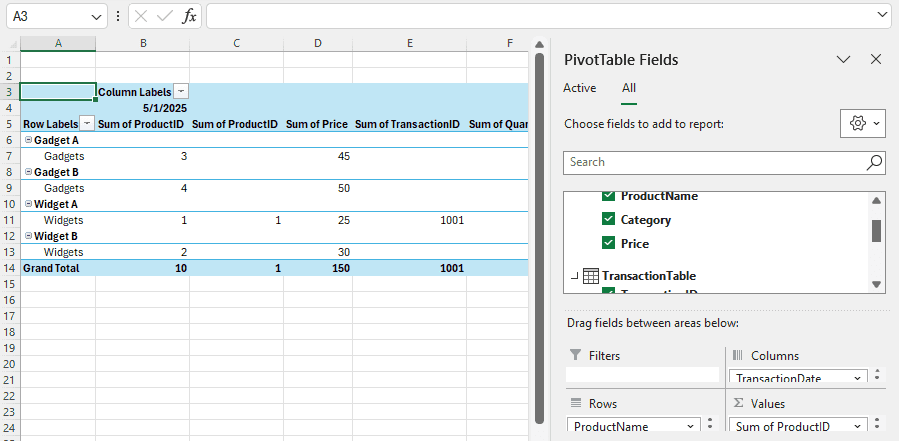This screenshot has height=441, width=899.
Task: Uncheck the Price field checkbox
Action: 608,244
